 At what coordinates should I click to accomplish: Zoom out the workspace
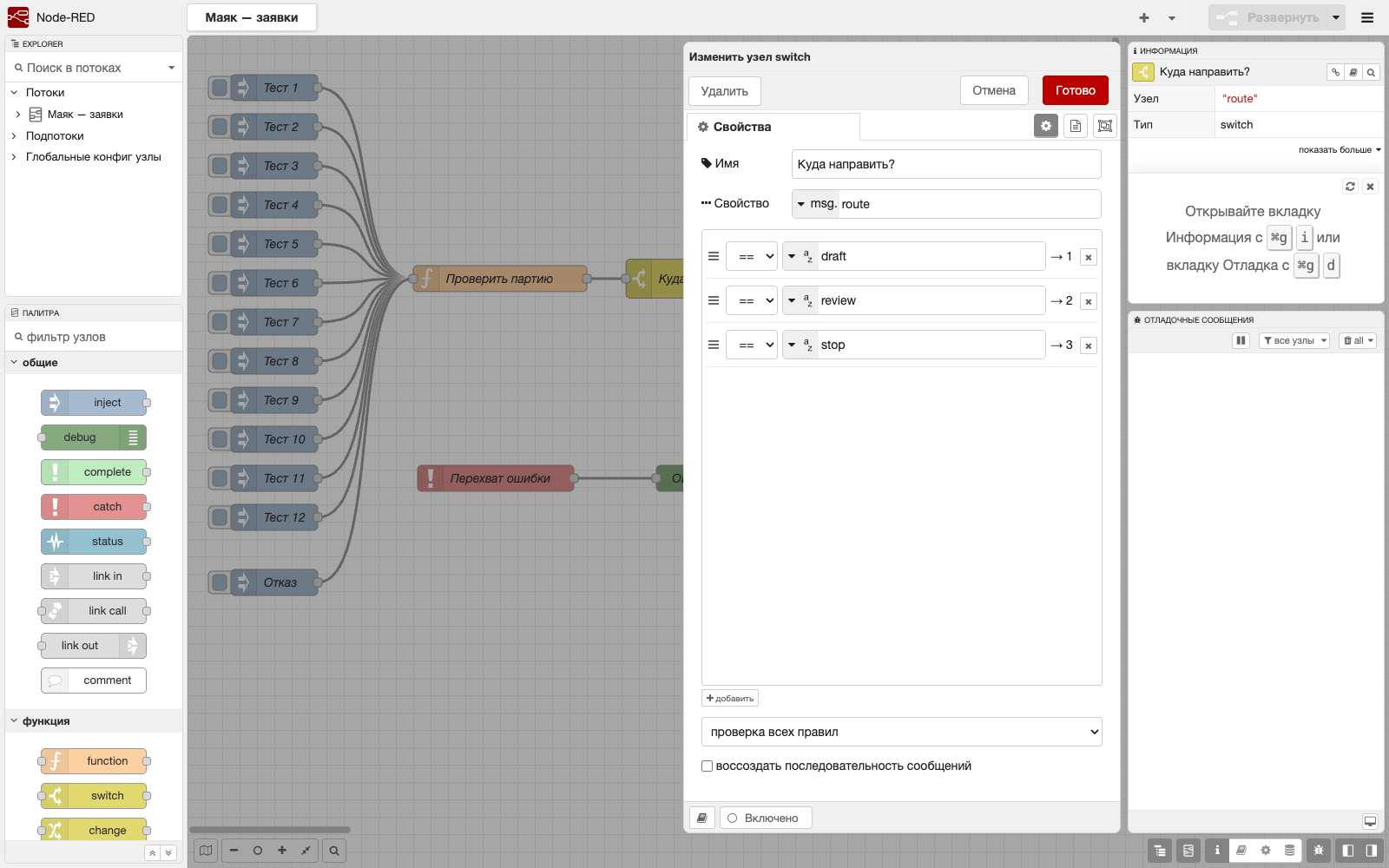(x=234, y=851)
